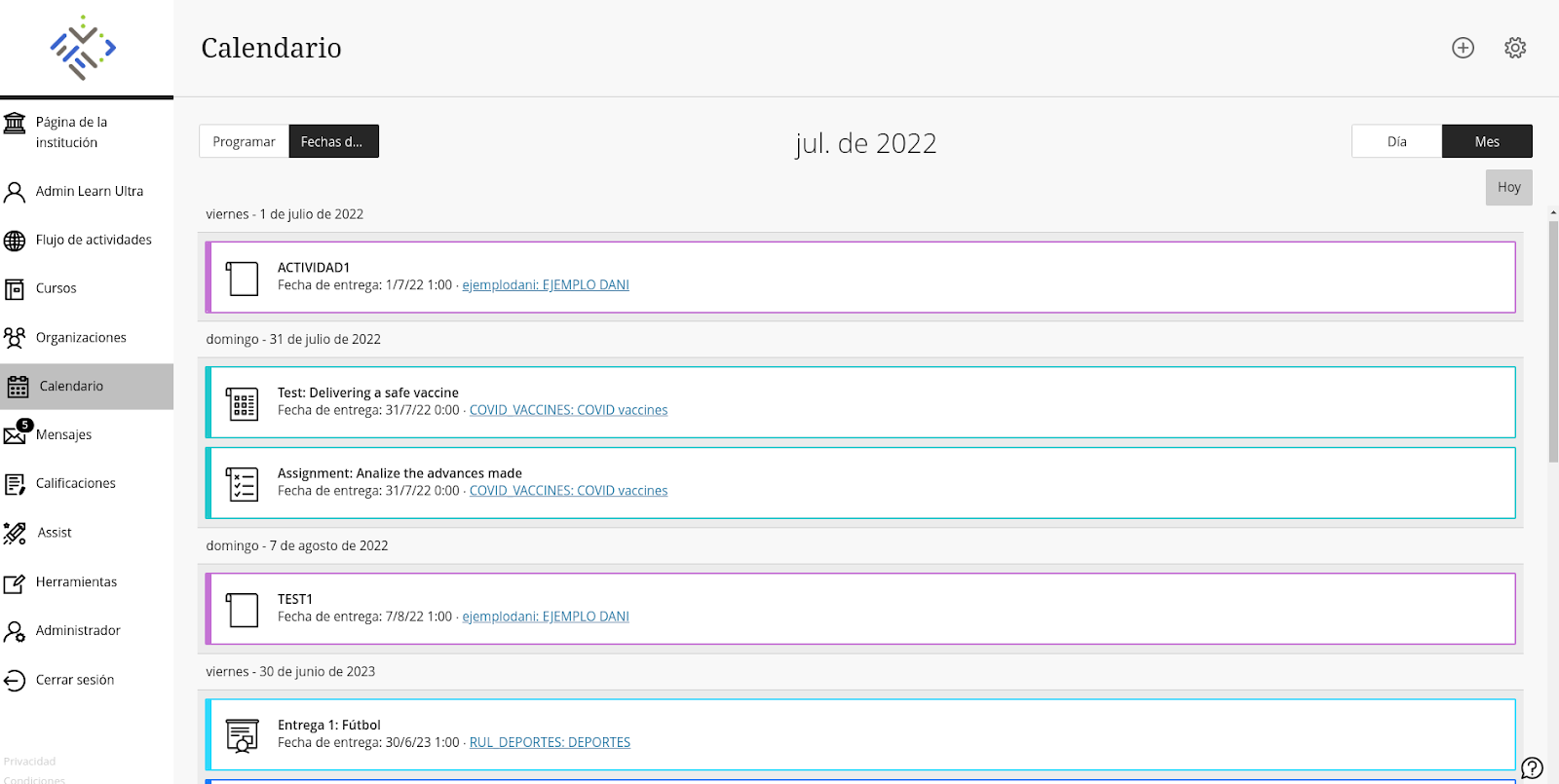Open the Organizaciones menu item
This screenshot has height=784, width=1559.
tap(87, 338)
